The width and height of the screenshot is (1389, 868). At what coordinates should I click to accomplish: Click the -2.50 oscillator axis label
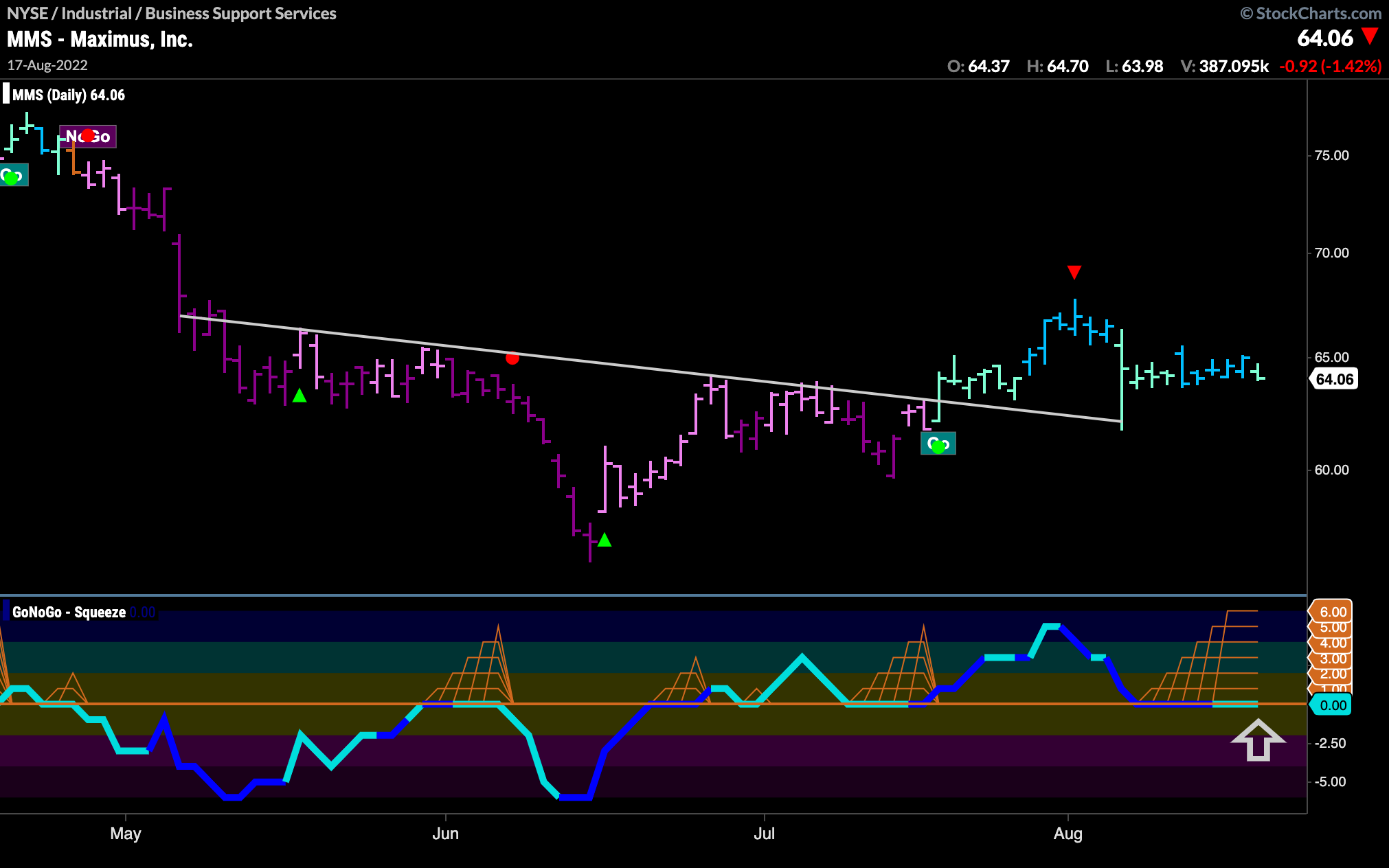(x=1330, y=743)
